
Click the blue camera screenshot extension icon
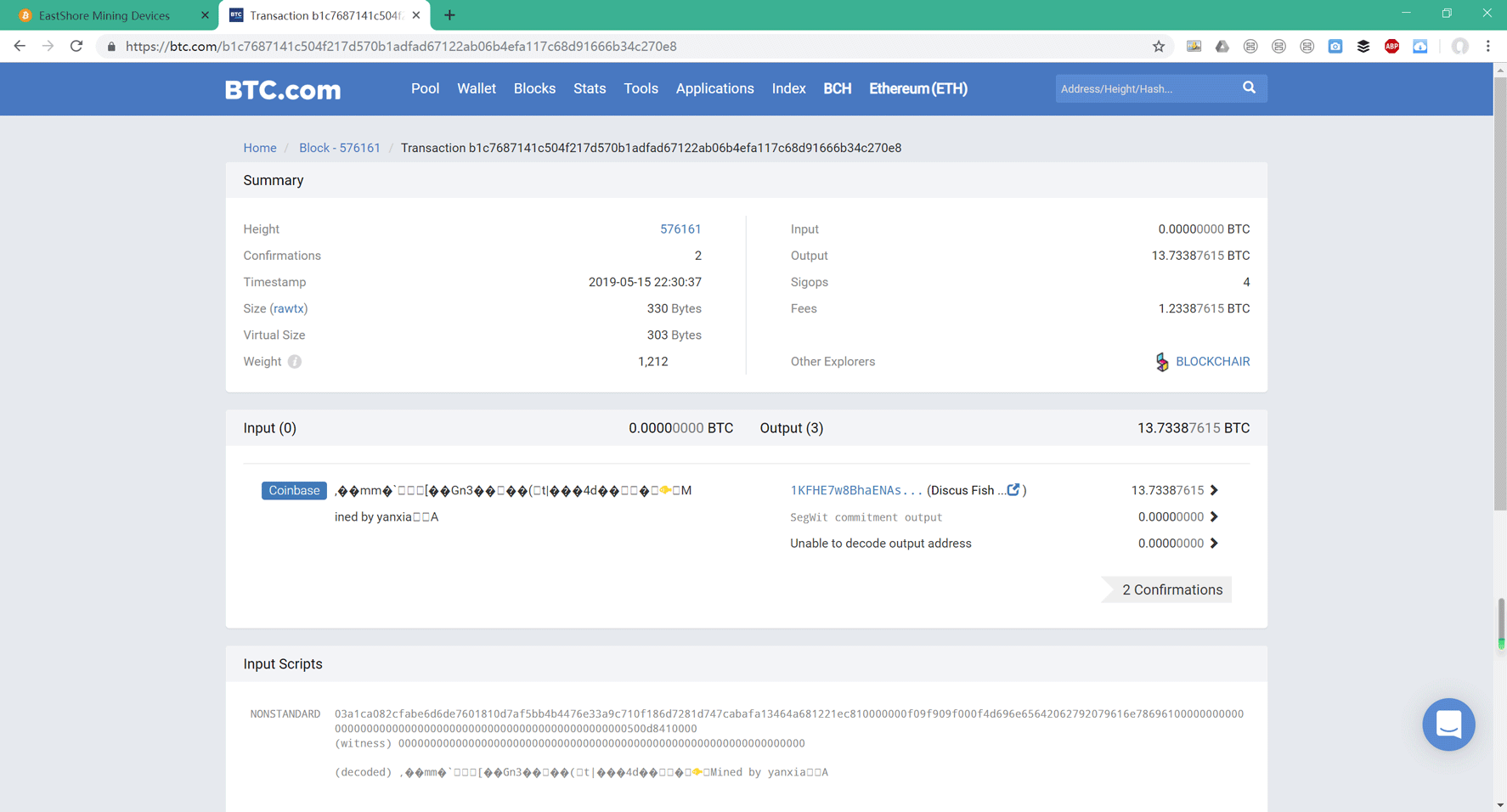coord(1335,47)
